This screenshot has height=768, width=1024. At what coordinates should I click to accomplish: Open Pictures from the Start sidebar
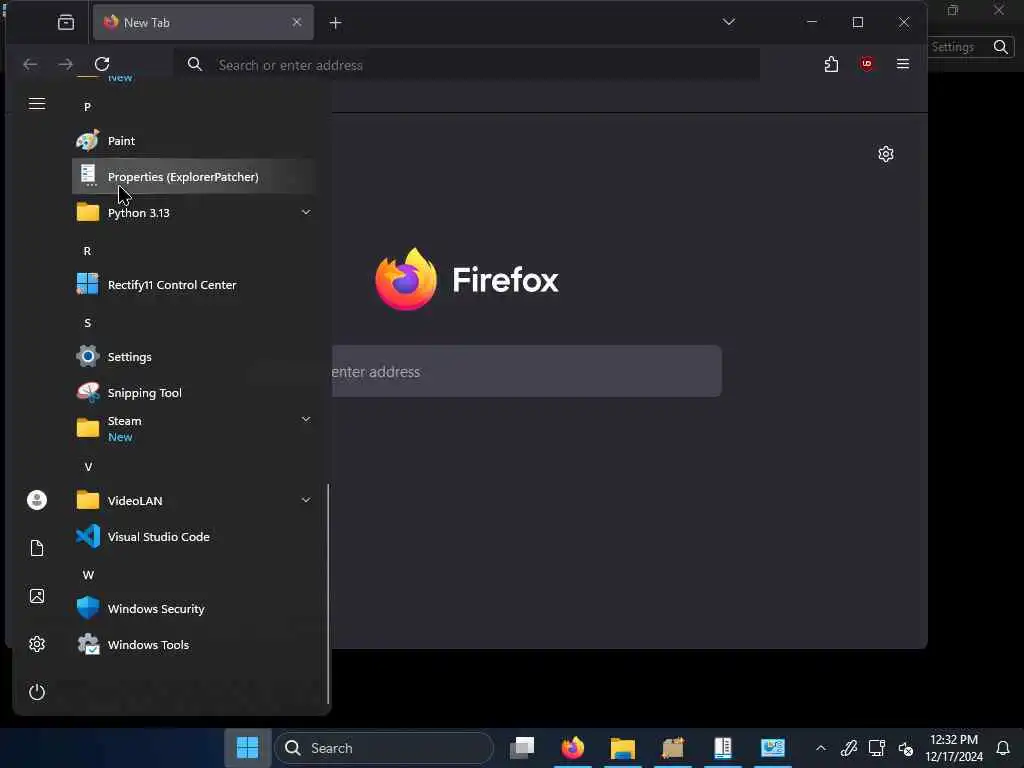click(x=37, y=596)
